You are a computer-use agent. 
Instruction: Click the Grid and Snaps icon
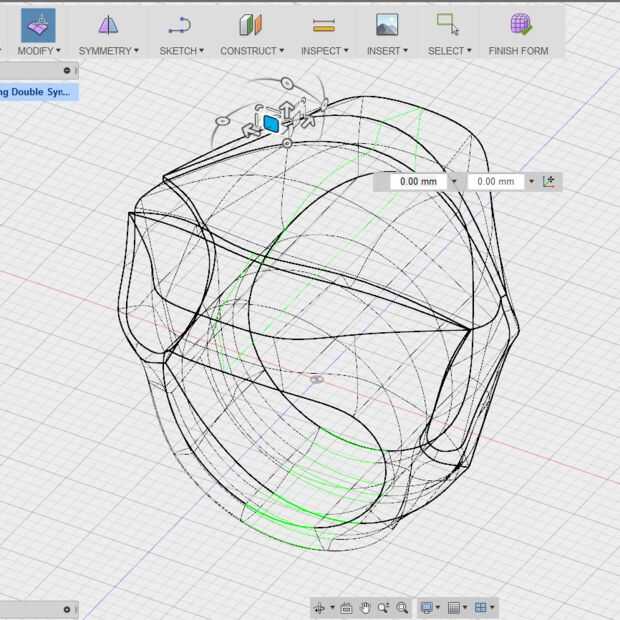(454, 607)
